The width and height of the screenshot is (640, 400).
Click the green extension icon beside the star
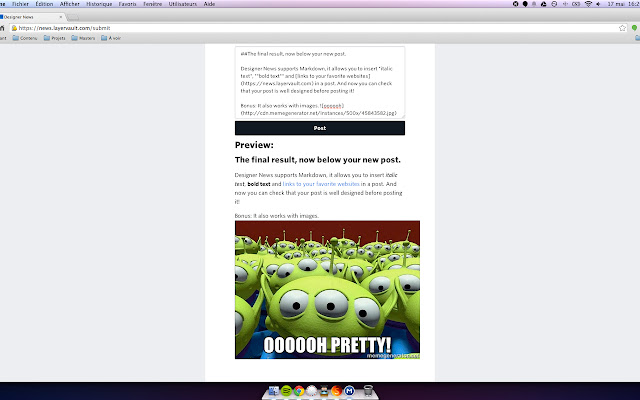coord(635,28)
